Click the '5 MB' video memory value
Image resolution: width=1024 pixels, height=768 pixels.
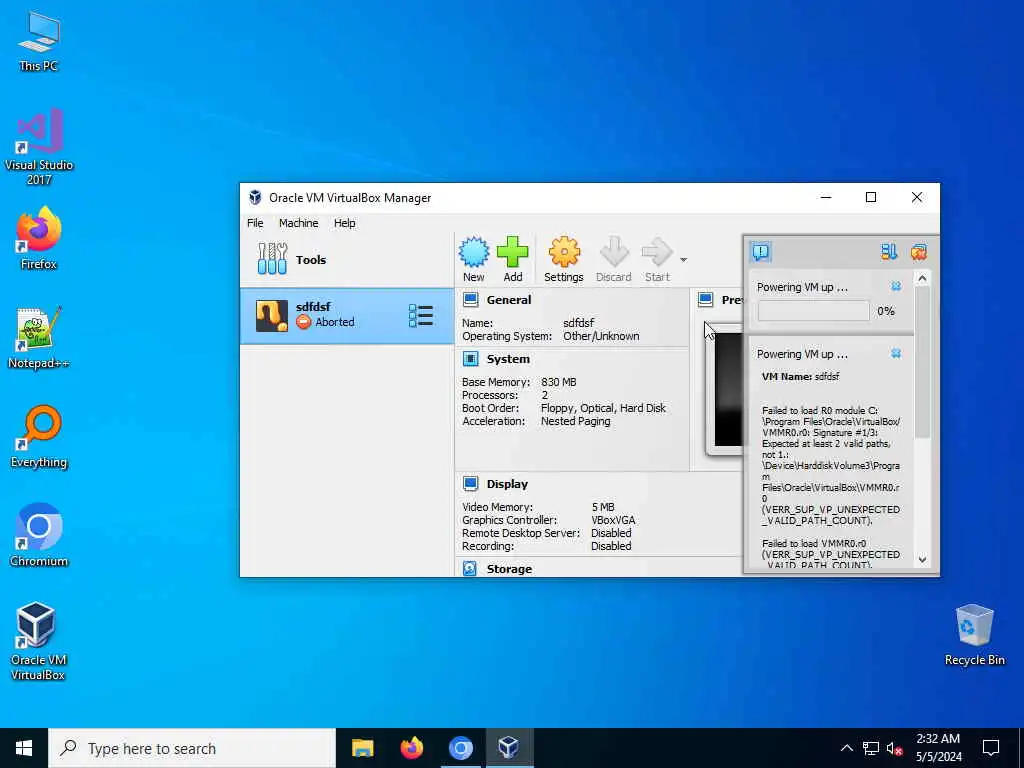[x=603, y=507]
